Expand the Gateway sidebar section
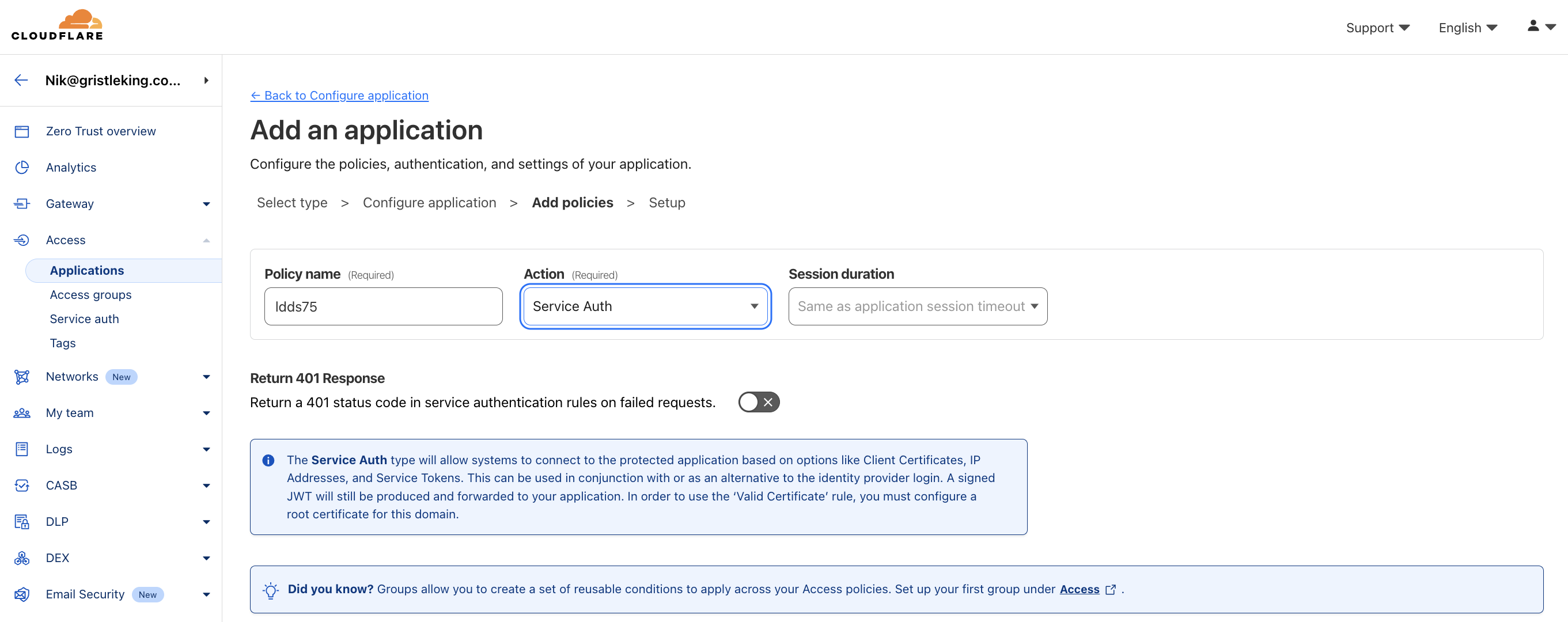 click(x=206, y=204)
